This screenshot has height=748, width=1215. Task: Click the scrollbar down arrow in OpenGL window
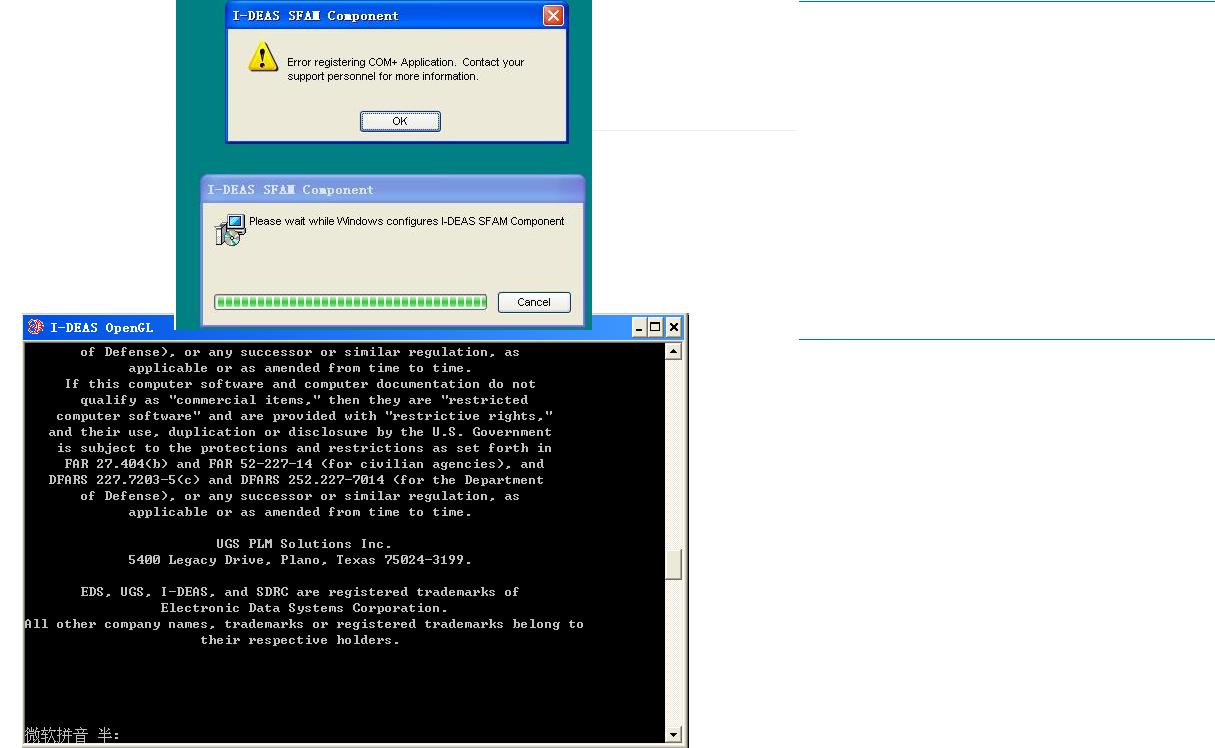coord(673,735)
